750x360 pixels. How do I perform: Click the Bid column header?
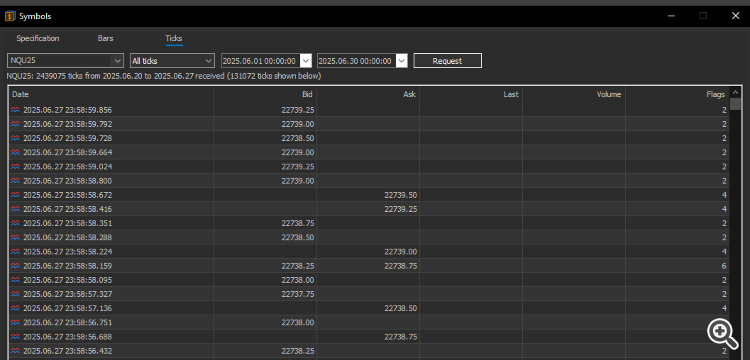[x=265, y=94]
